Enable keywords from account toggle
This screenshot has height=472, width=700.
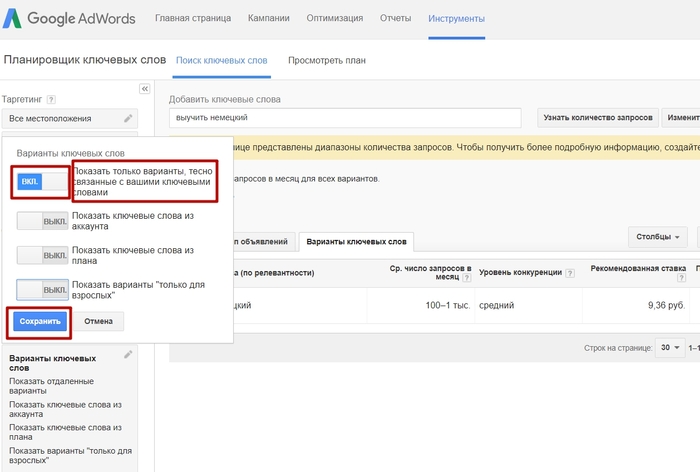pyautogui.click(x=42, y=220)
